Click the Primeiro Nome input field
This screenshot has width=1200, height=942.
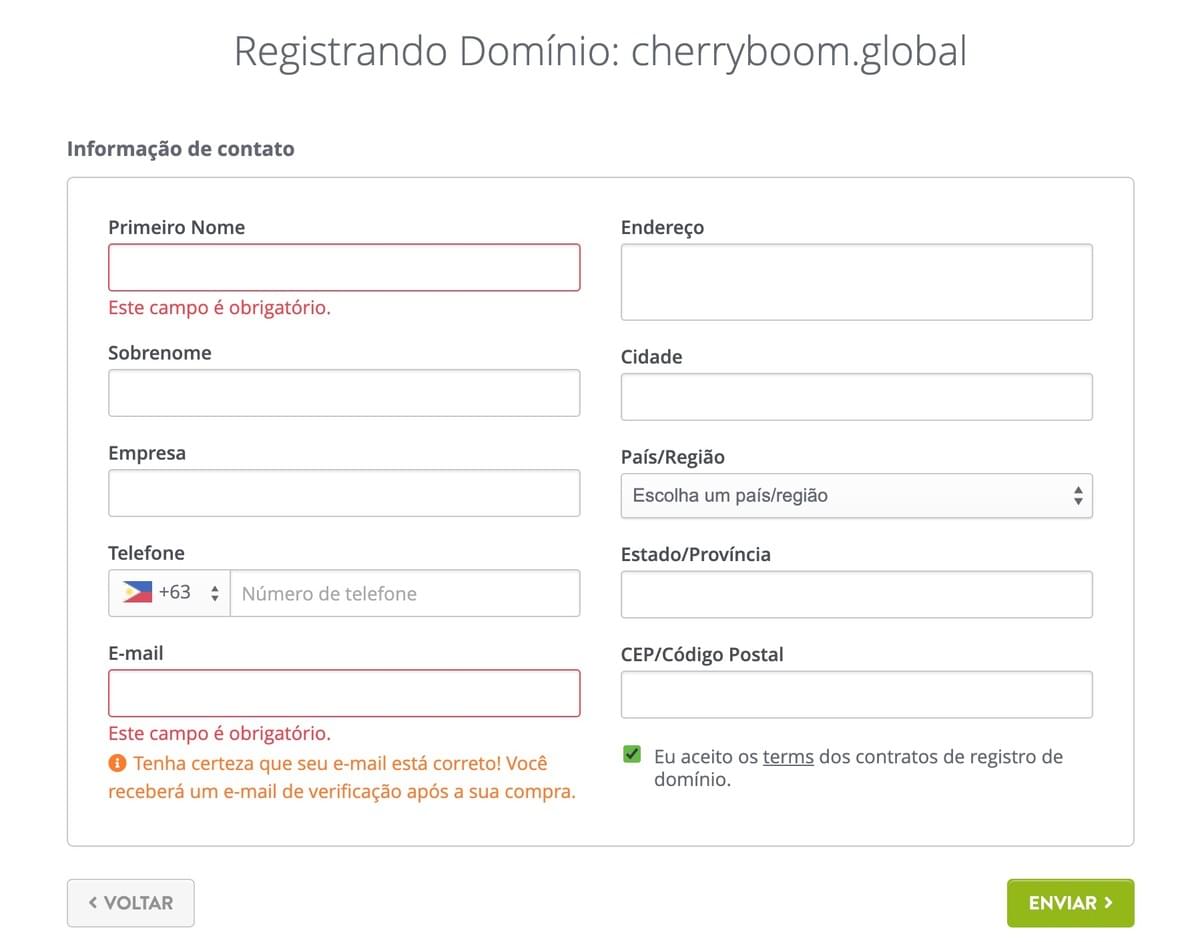pos(344,267)
